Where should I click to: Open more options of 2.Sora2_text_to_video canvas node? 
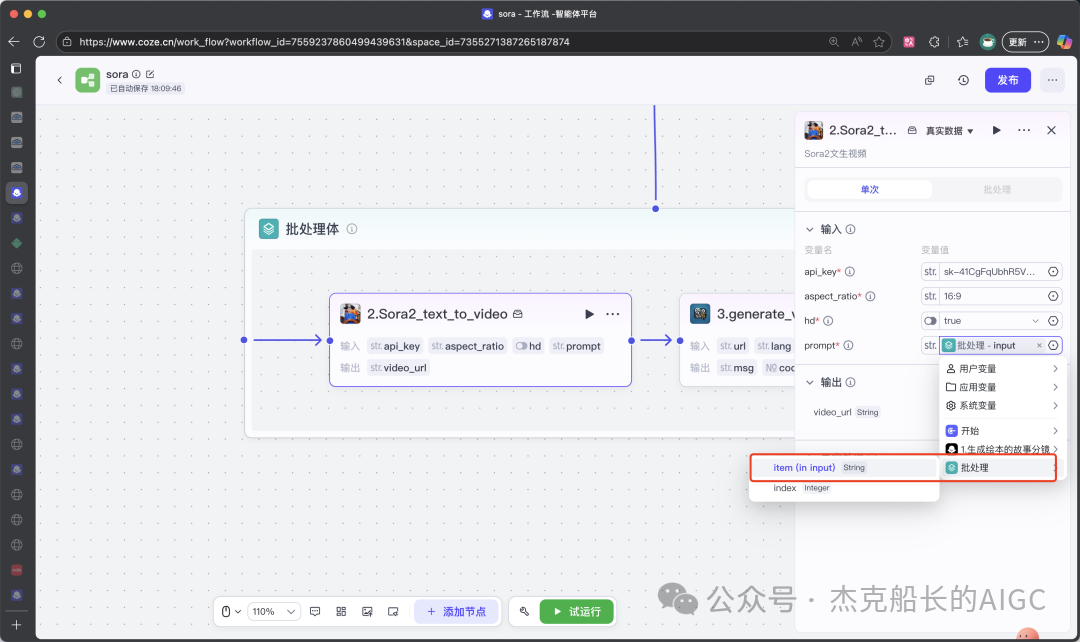click(x=612, y=314)
